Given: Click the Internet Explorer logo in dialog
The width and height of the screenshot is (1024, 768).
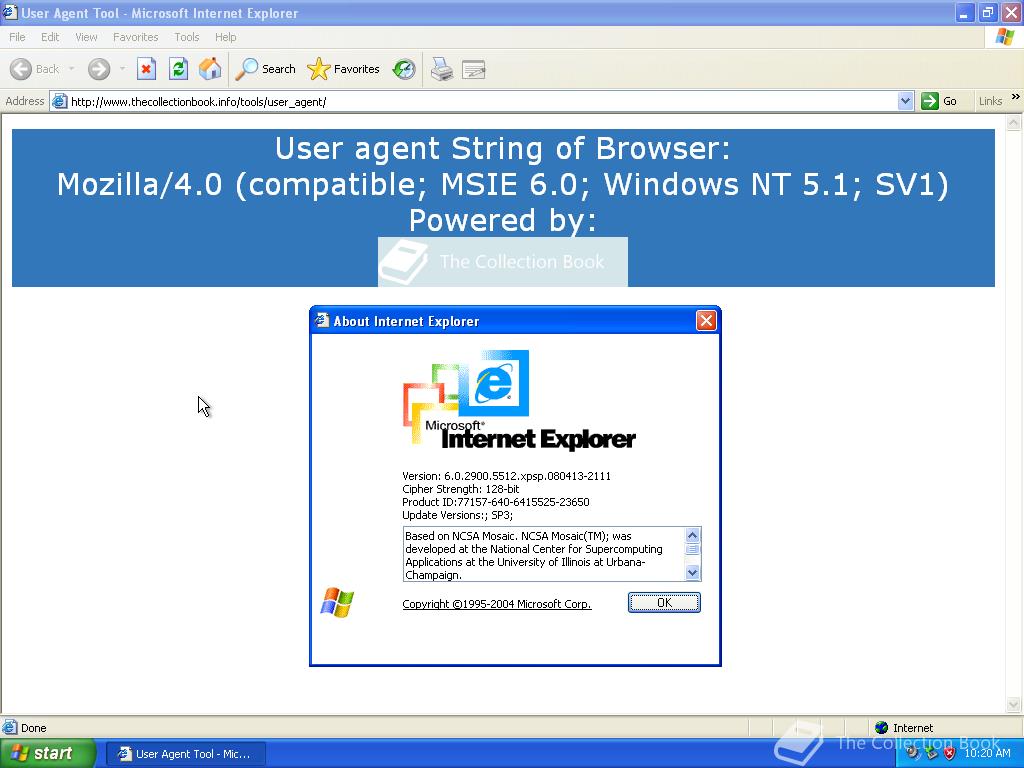Looking at the screenshot, I should [x=519, y=400].
